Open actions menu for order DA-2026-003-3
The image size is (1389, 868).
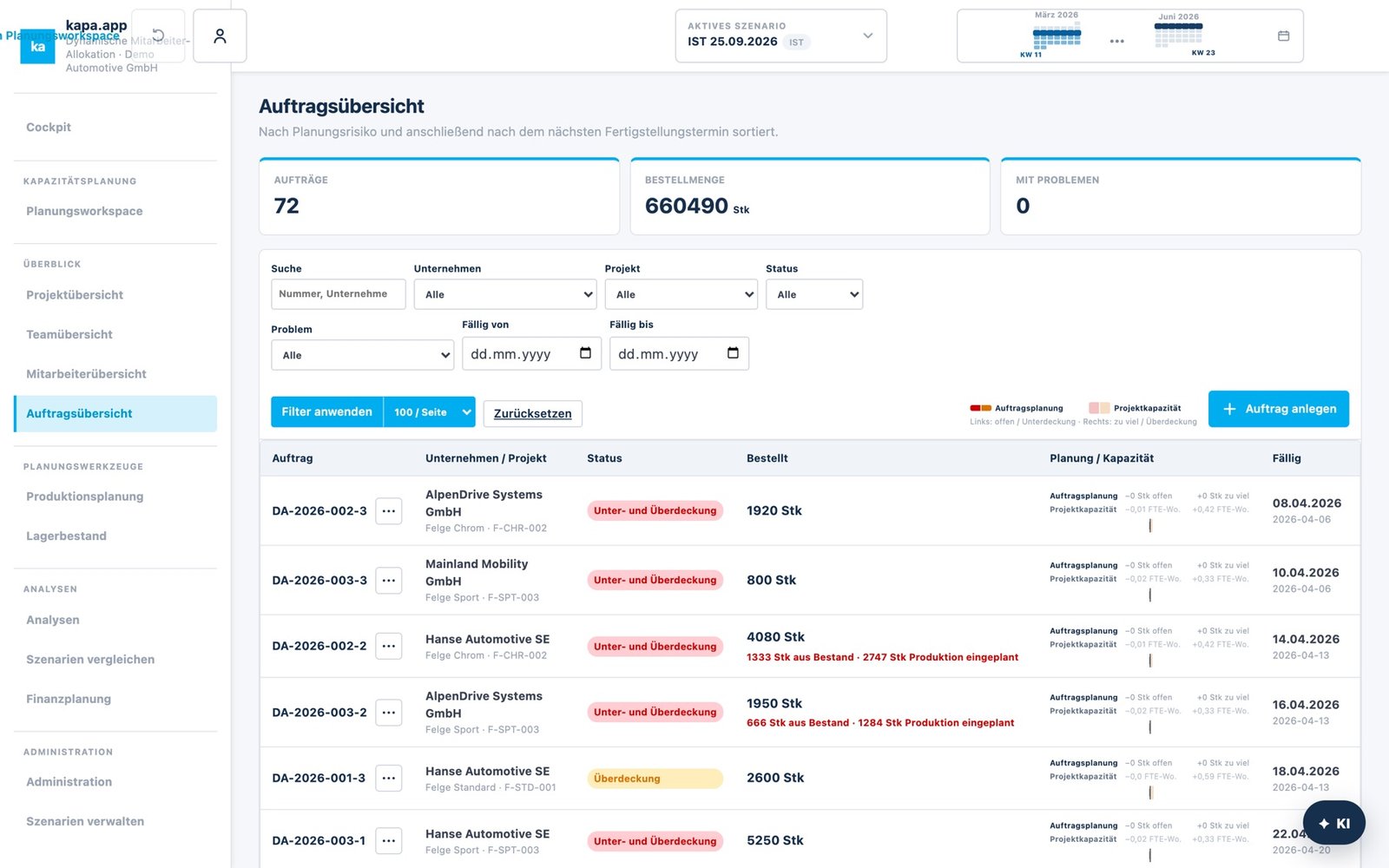pyautogui.click(x=389, y=580)
